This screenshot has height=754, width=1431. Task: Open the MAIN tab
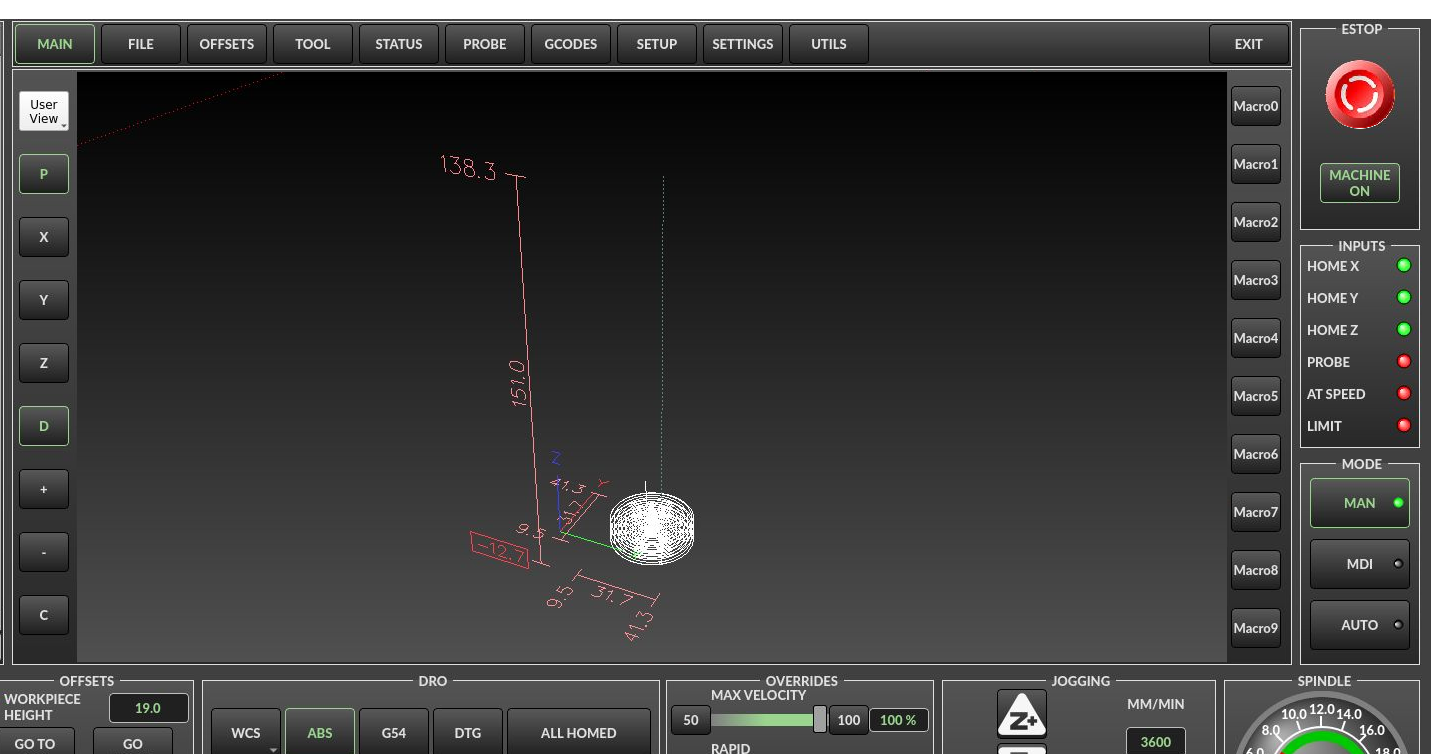55,44
